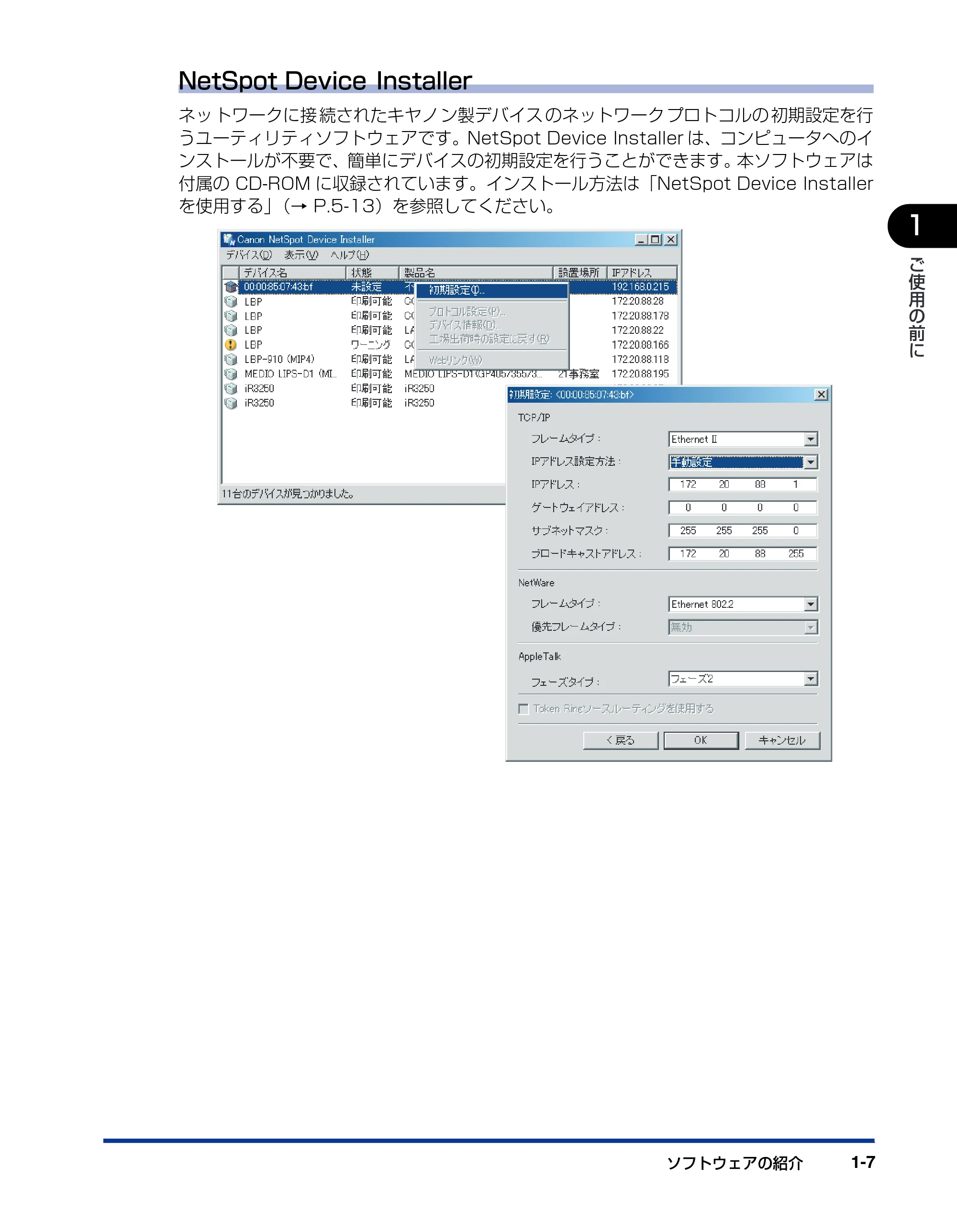Click the キャンセル button
Screen dimensions: 957x1232
(782, 741)
